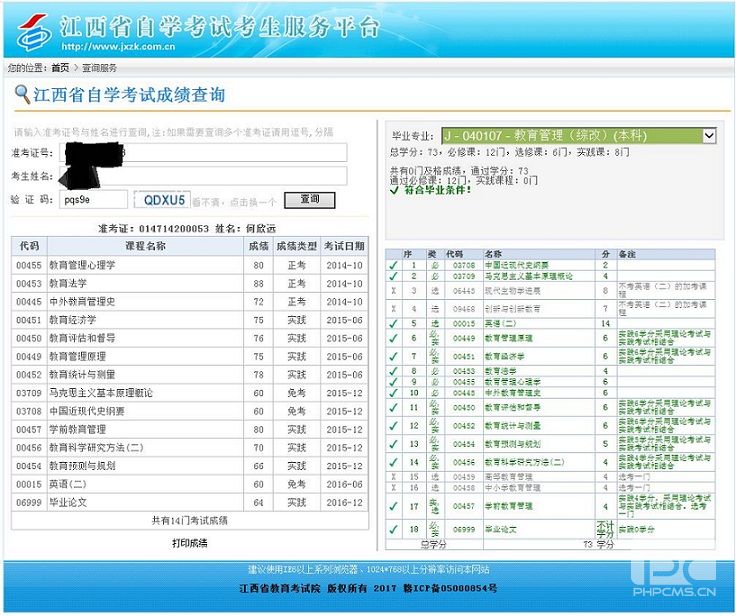Viewport: 736px width, 616px height.
Task: Click the X mark for 创新与创新教育
Action: (x=393, y=309)
